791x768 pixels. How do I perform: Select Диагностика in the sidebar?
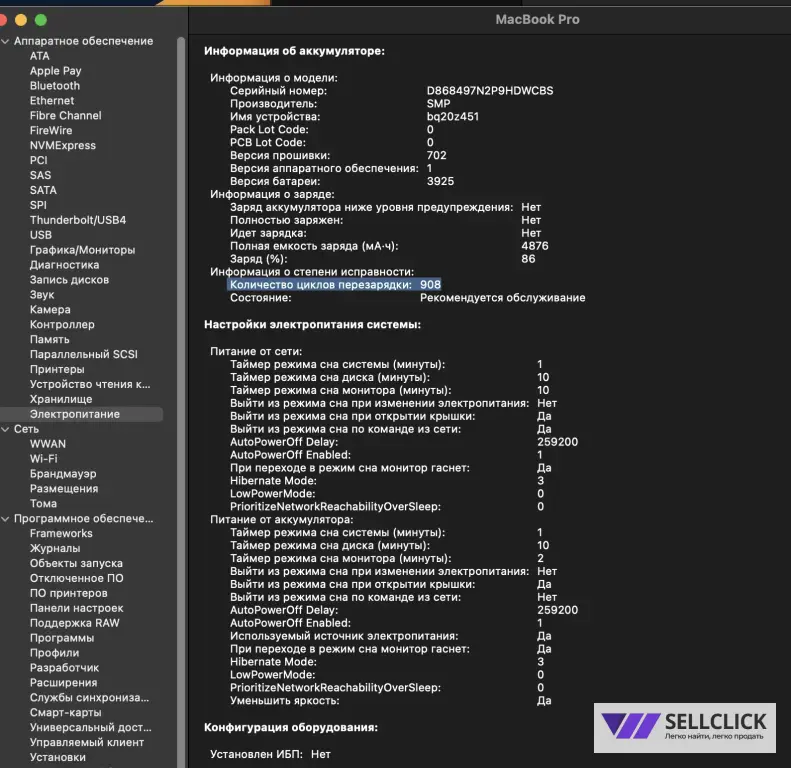click(64, 265)
